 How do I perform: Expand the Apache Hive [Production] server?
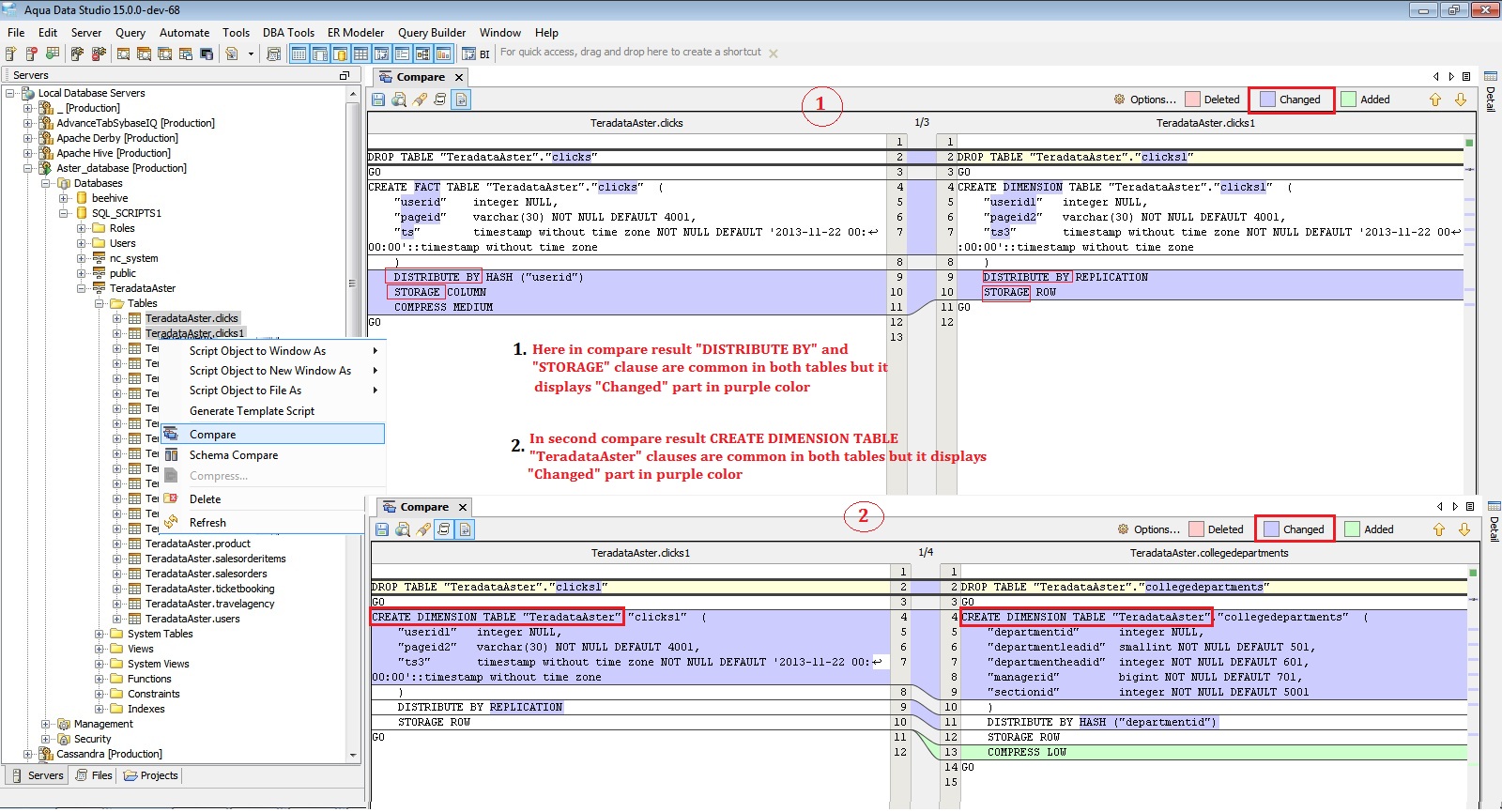click(x=28, y=153)
